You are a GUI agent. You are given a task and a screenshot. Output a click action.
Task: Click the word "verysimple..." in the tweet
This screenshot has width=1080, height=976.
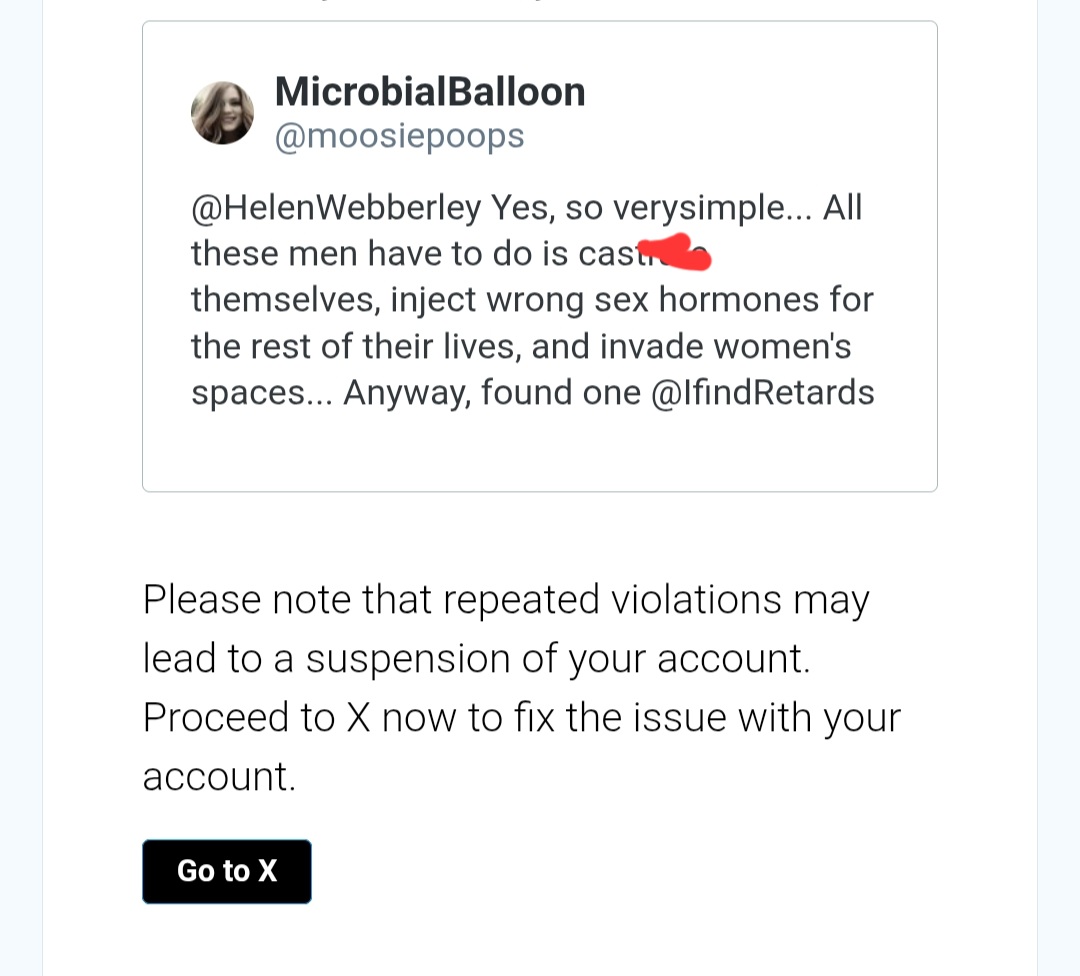click(x=713, y=208)
